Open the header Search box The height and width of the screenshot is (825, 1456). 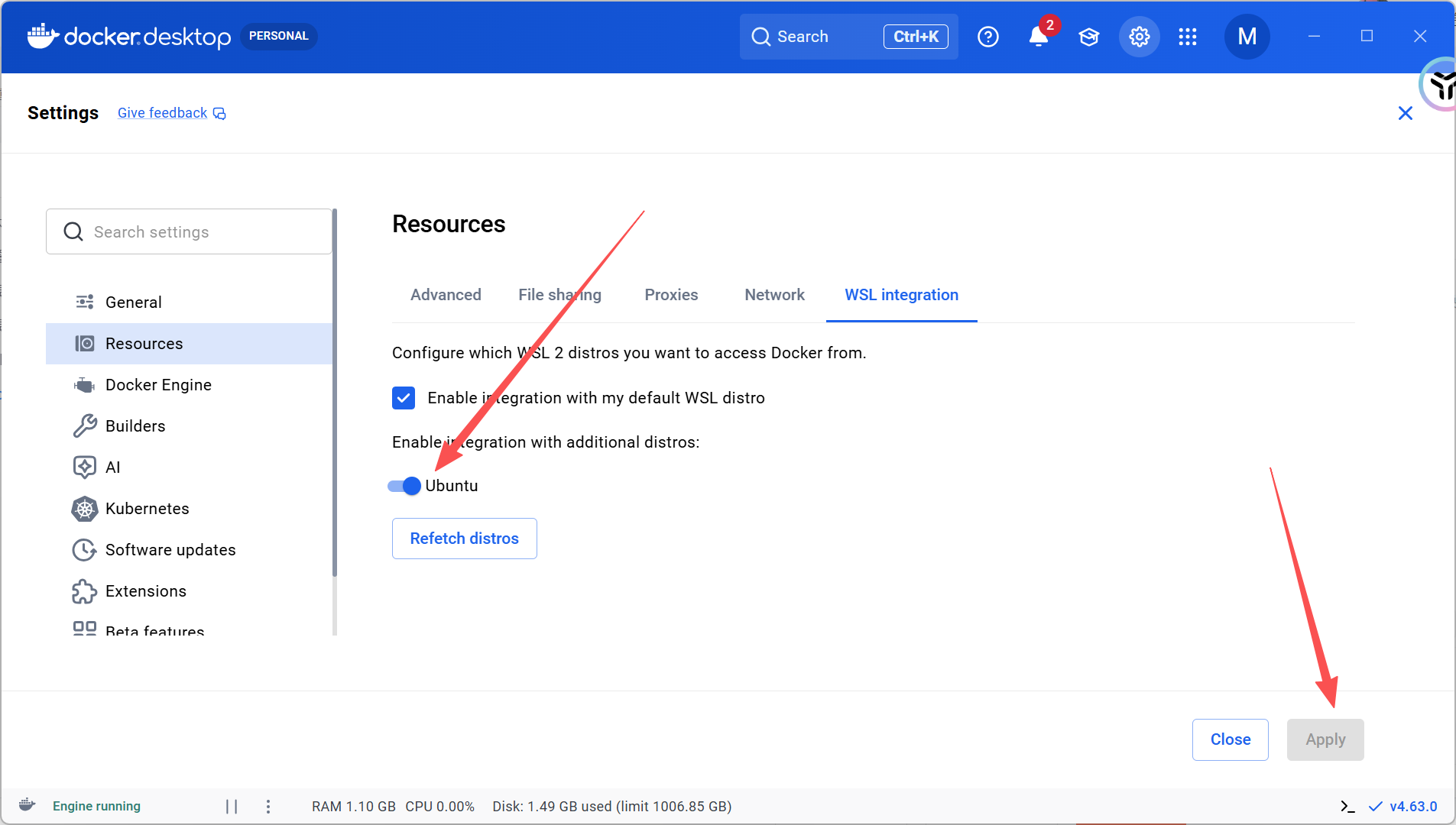point(848,37)
